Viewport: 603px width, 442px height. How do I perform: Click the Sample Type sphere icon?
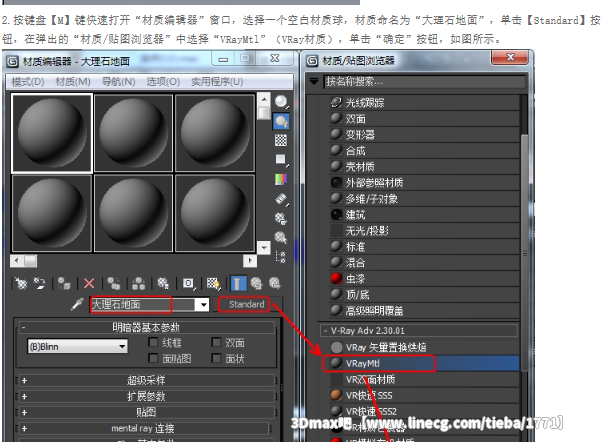pyautogui.click(x=281, y=102)
